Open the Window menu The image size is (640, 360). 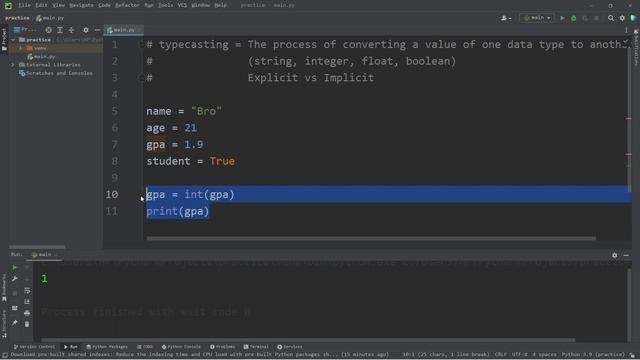click(200, 5)
